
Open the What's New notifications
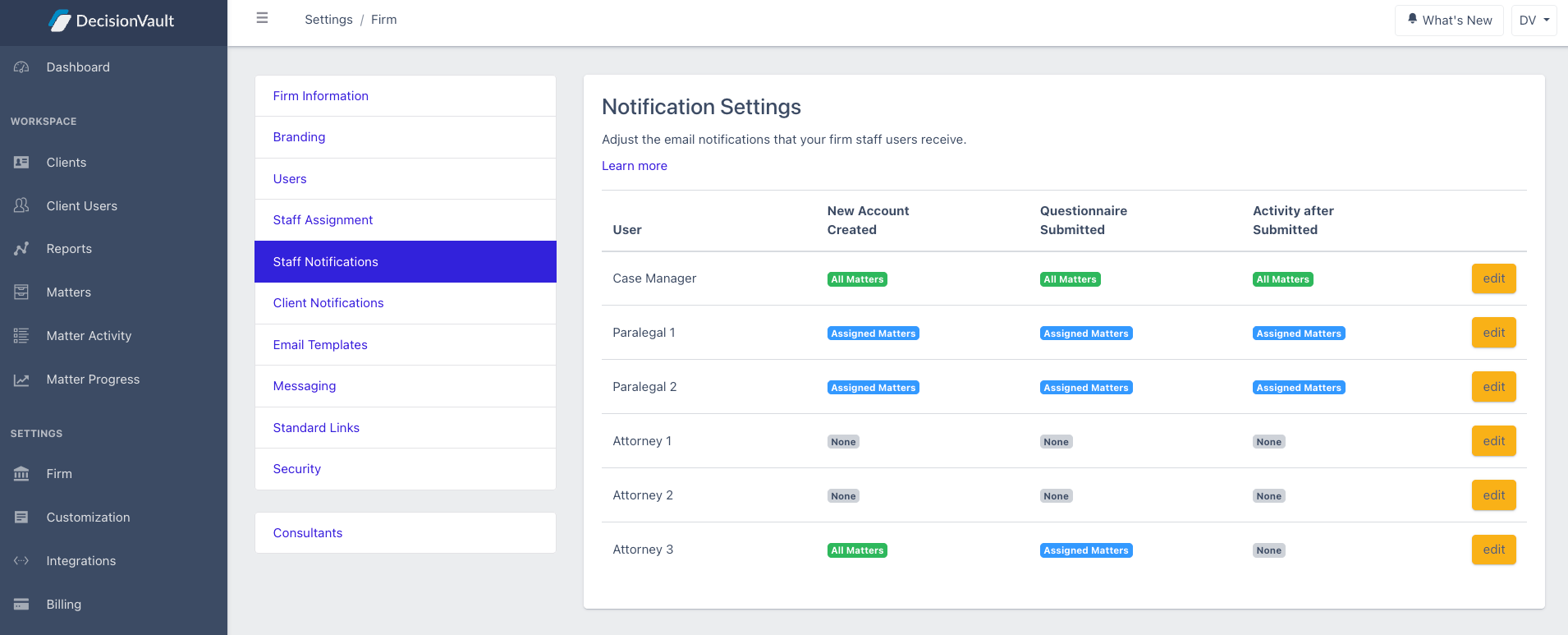(x=1449, y=21)
